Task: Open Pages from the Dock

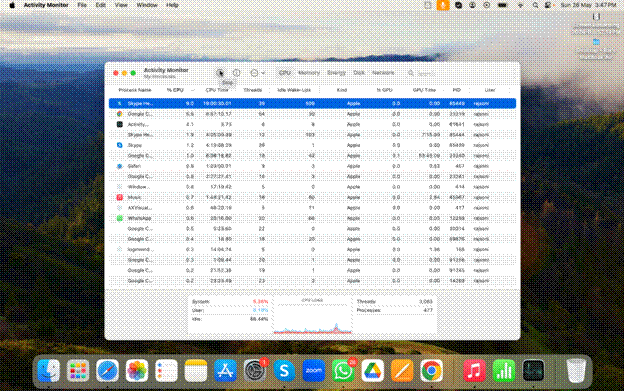Action: pos(402,371)
